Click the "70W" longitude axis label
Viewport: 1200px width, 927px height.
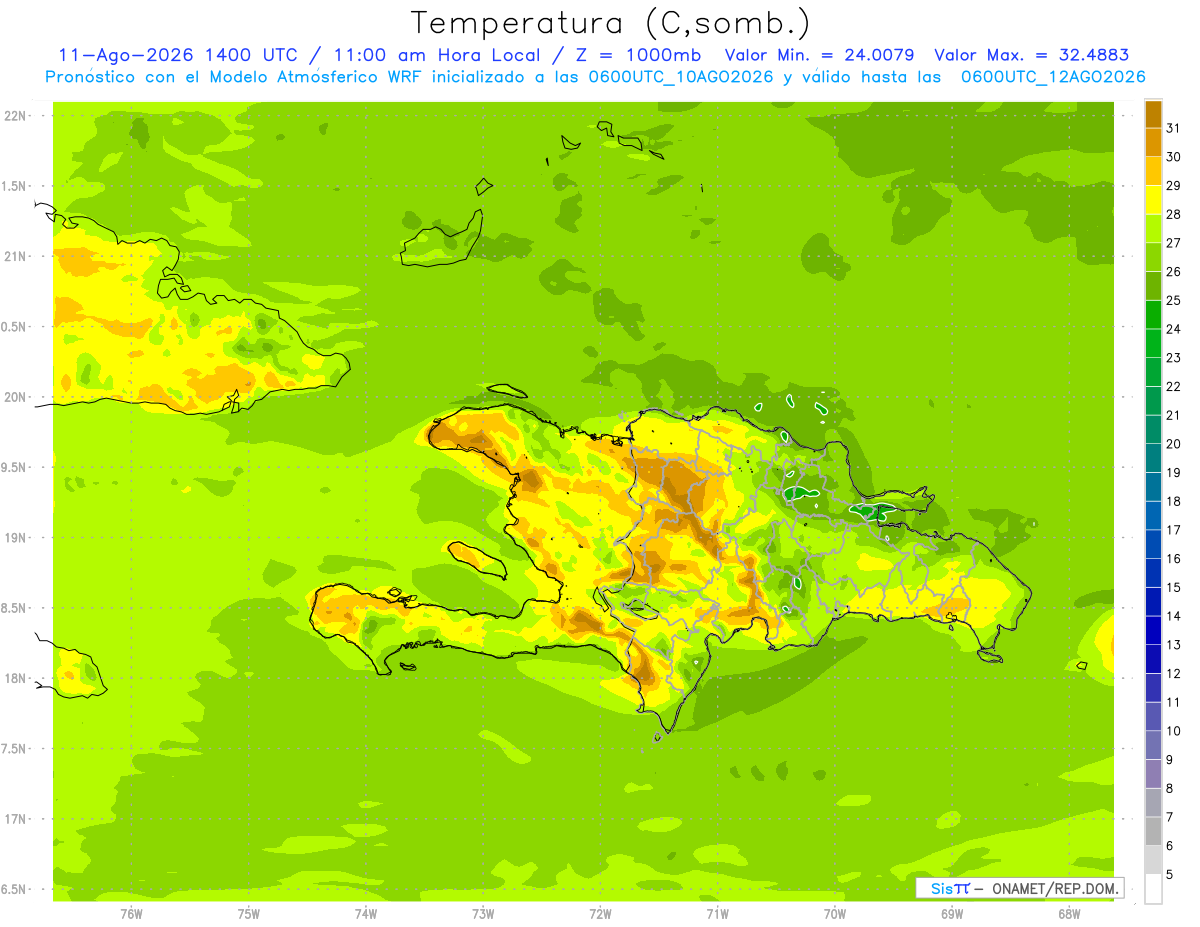tap(834, 914)
